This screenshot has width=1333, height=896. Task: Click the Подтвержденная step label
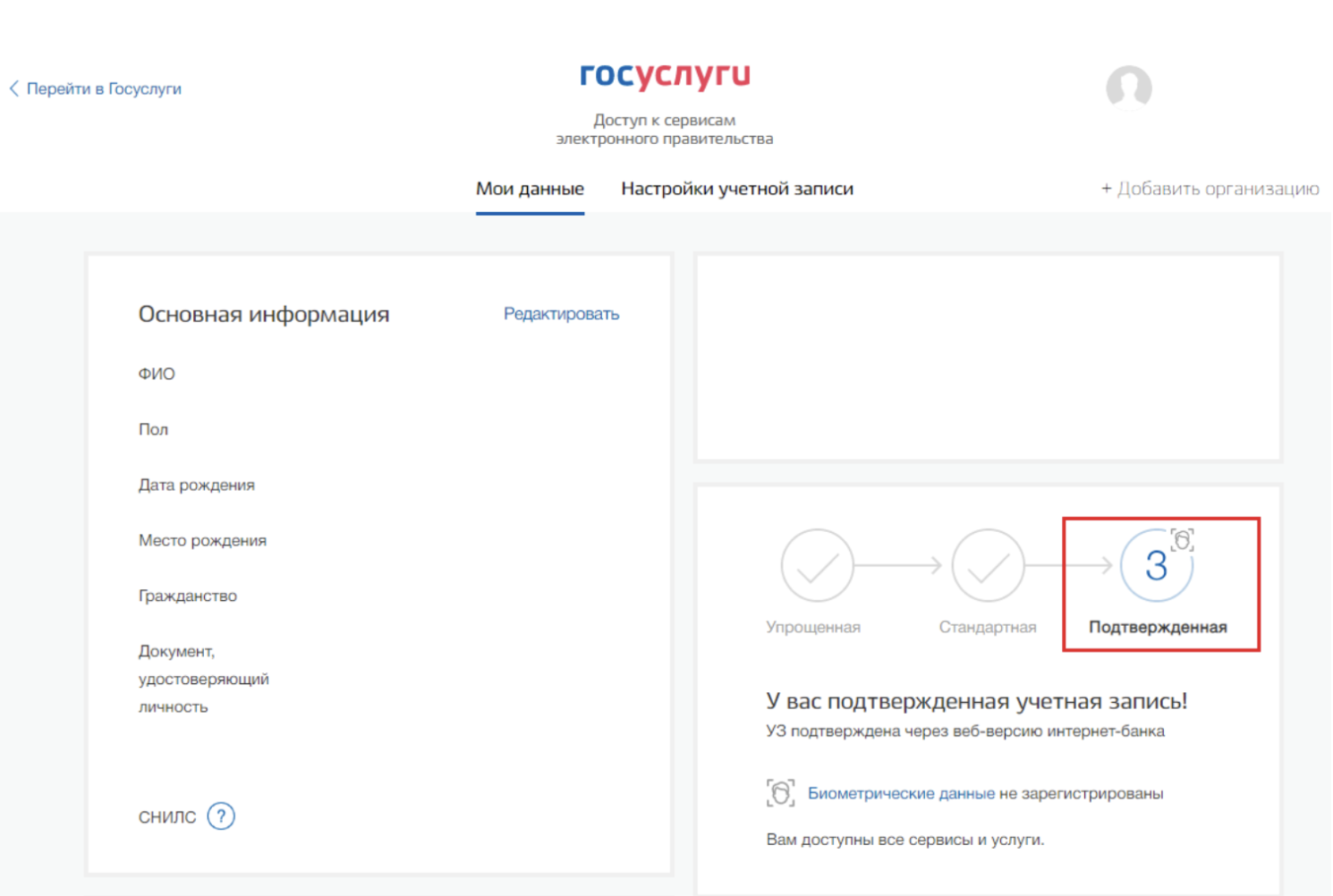pos(1158,627)
